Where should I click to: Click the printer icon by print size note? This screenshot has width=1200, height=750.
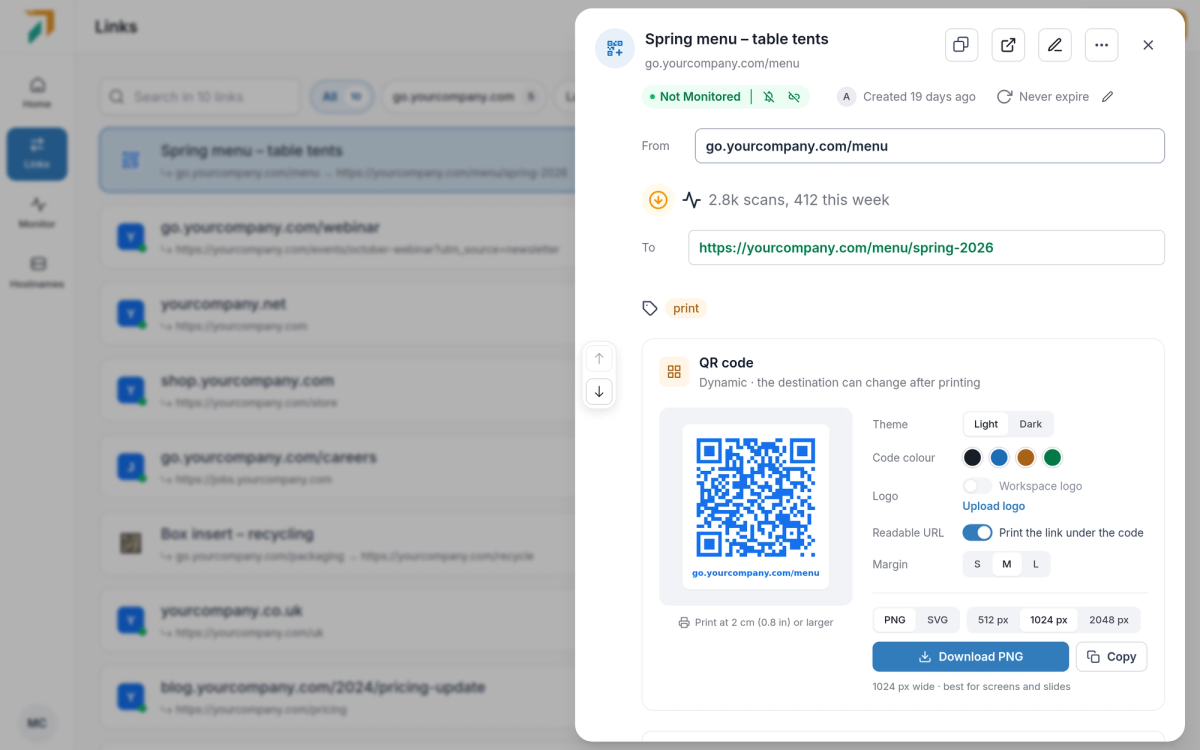[x=684, y=622]
